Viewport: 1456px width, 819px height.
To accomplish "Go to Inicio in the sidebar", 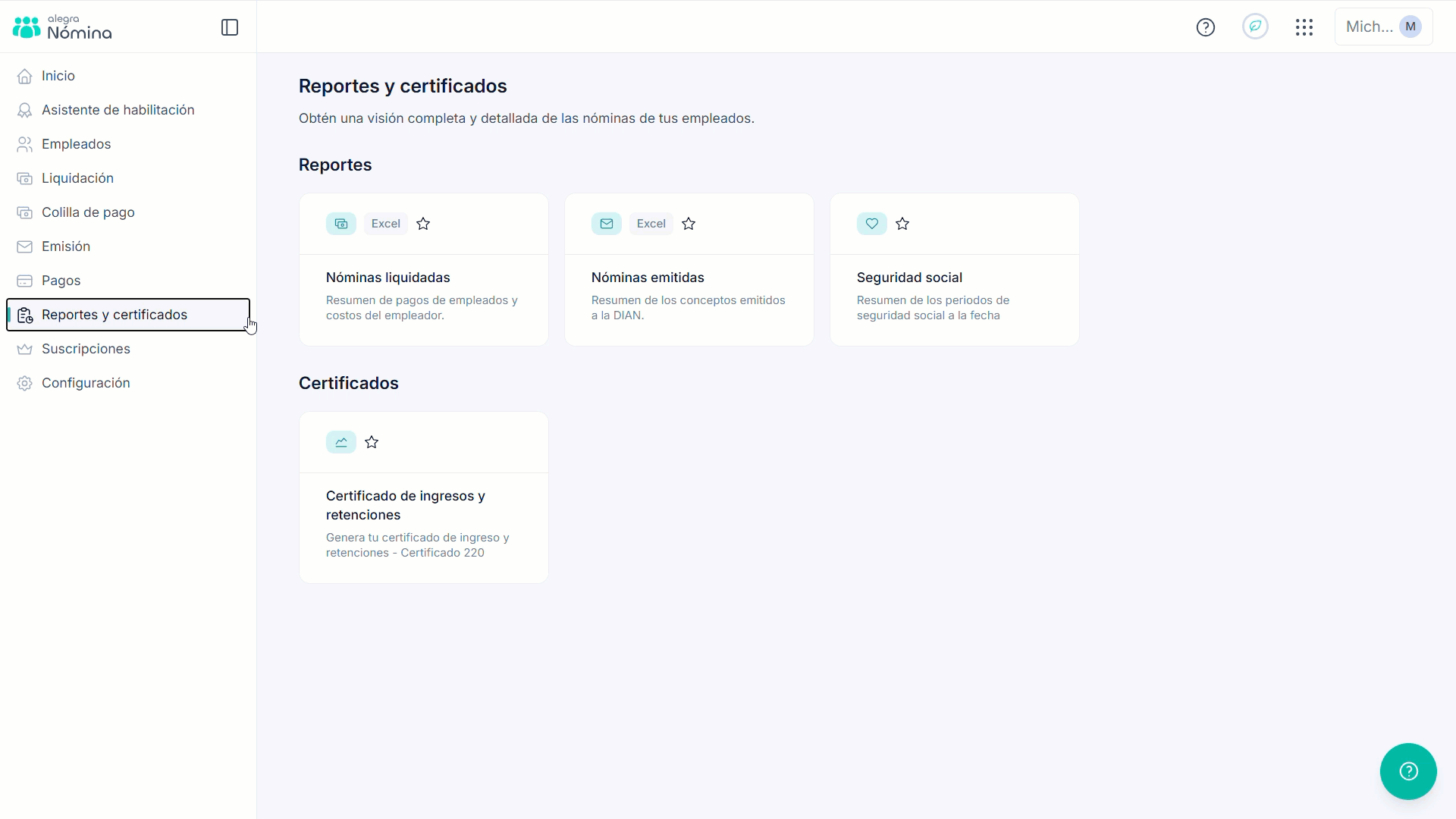I will (128, 76).
